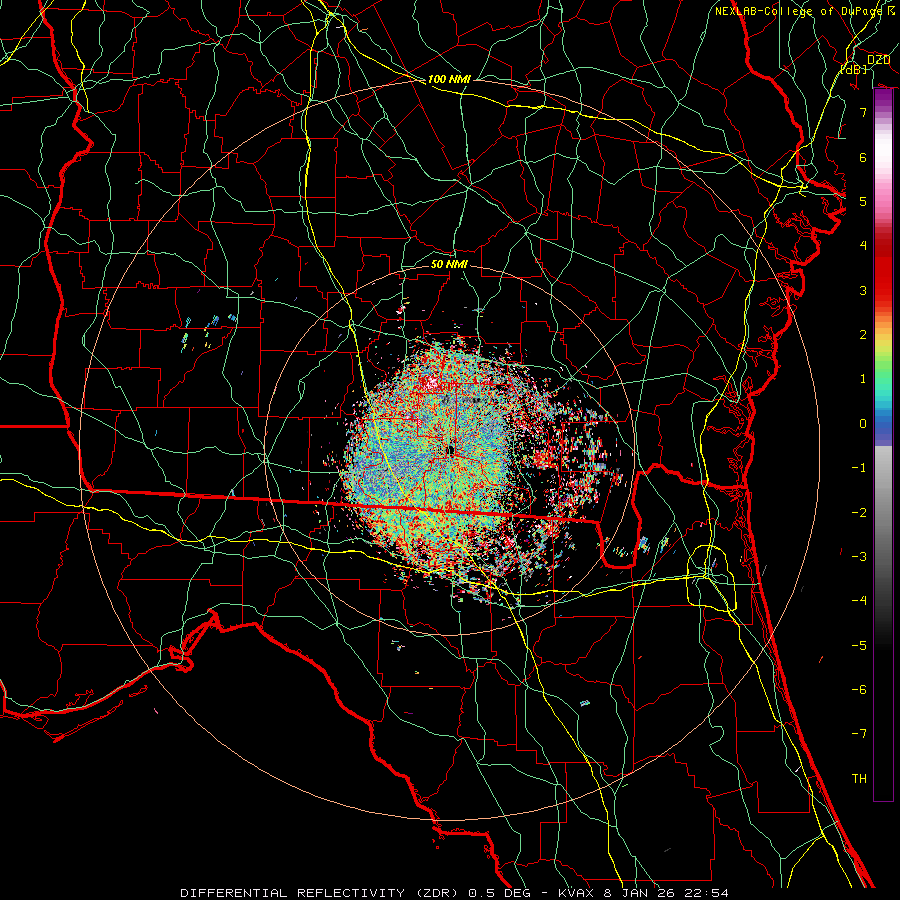Click the 1 value on the color scale
Image resolution: width=900 pixels, height=900 pixels.
[863, 378]
